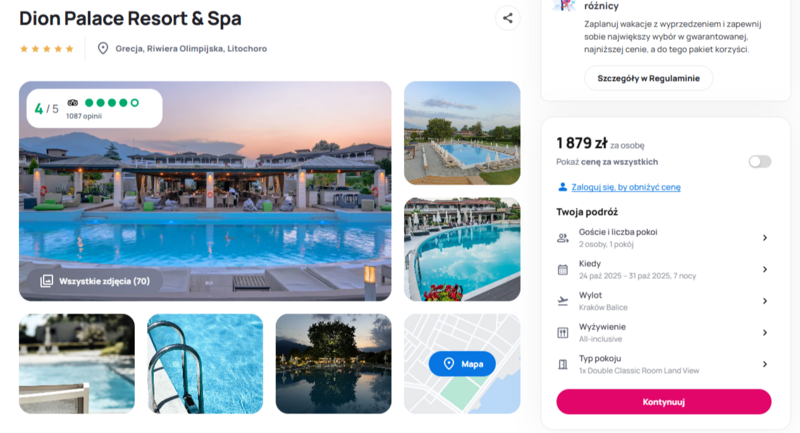The image size is (800, 433).
Task: Expand the Wylot Kraków Balice chevron
Action: pos(765,301)
